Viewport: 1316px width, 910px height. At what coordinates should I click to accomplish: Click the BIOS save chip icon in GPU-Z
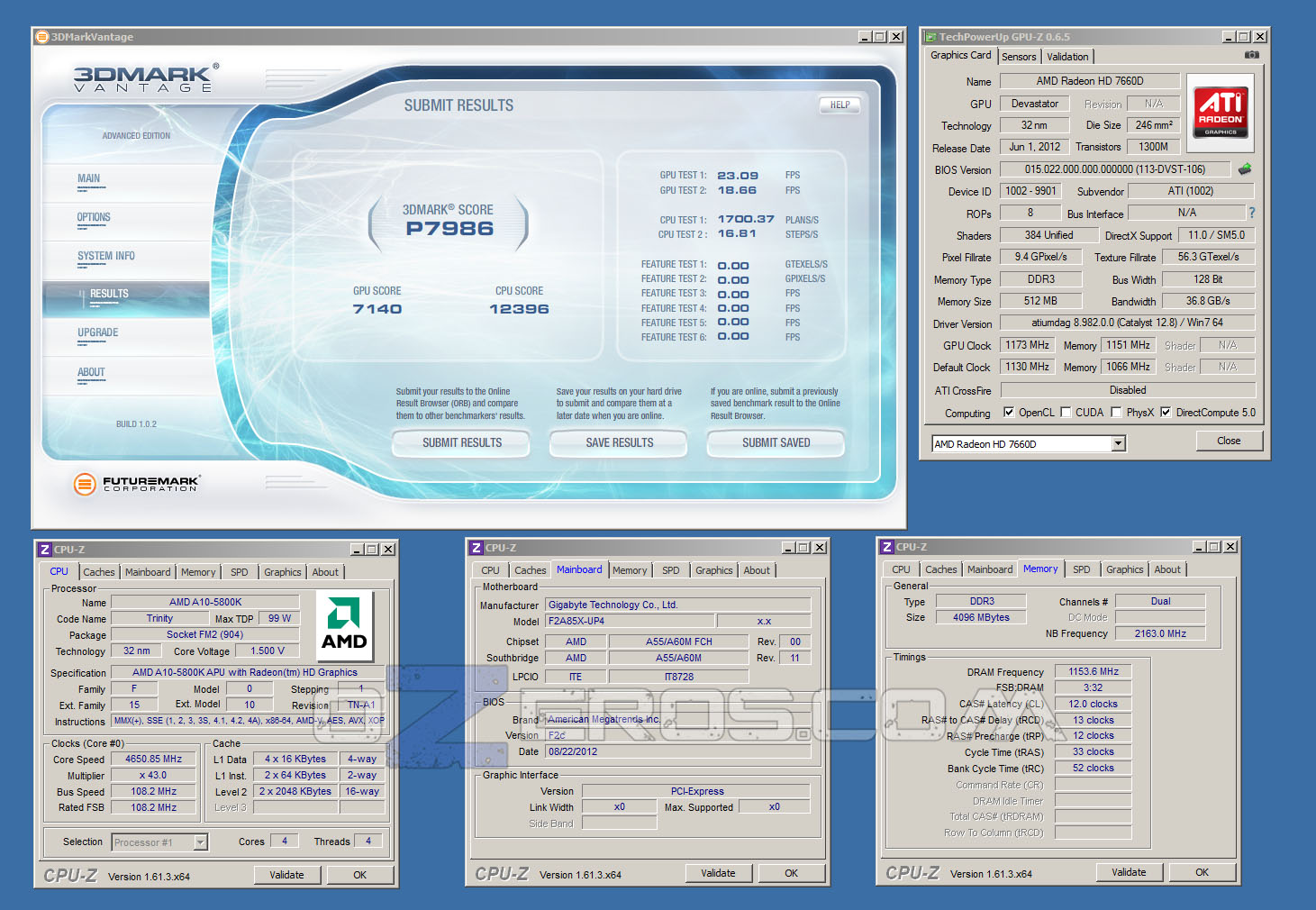pos(1245,168)
